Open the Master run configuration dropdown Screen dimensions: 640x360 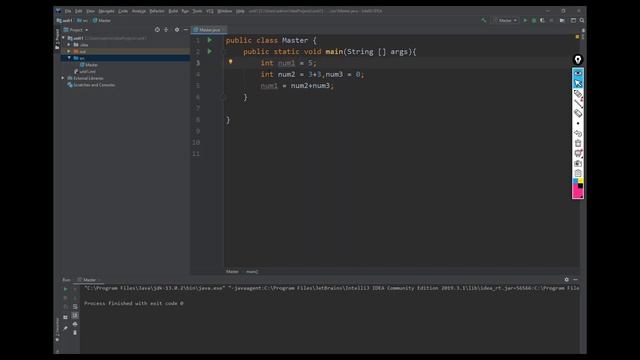[x=505, y=20]
